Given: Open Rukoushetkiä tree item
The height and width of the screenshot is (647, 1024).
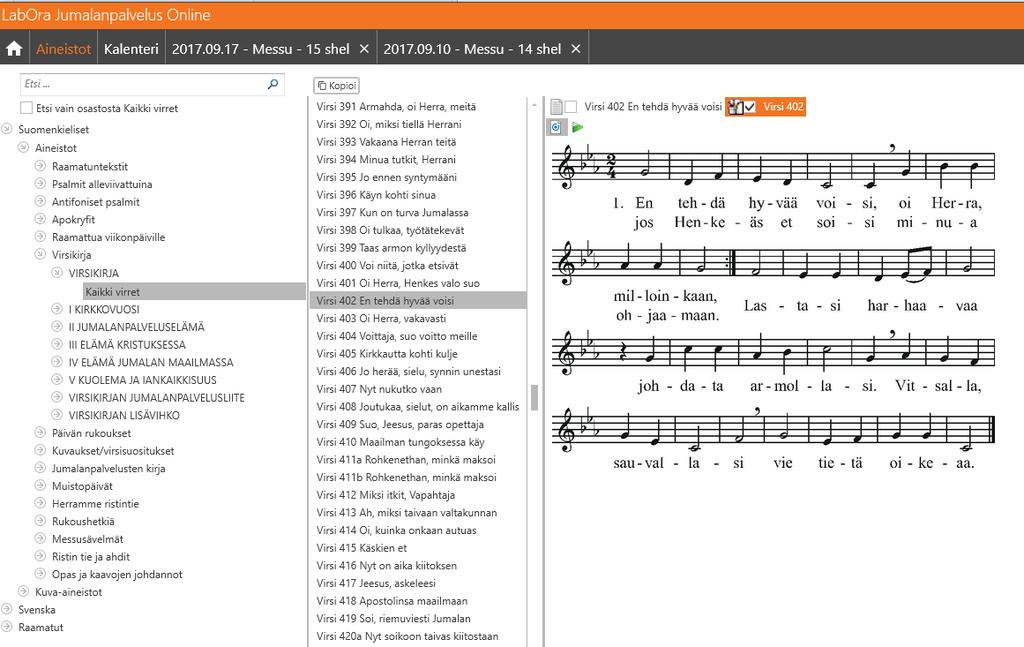Looking at the screenshot, I should 83,521.
